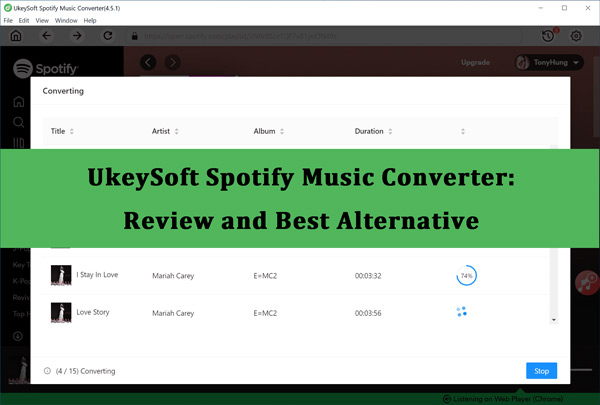Open the View menu
Image resolution: width=600 pixels, height=405 pixels.
(42, 20)
